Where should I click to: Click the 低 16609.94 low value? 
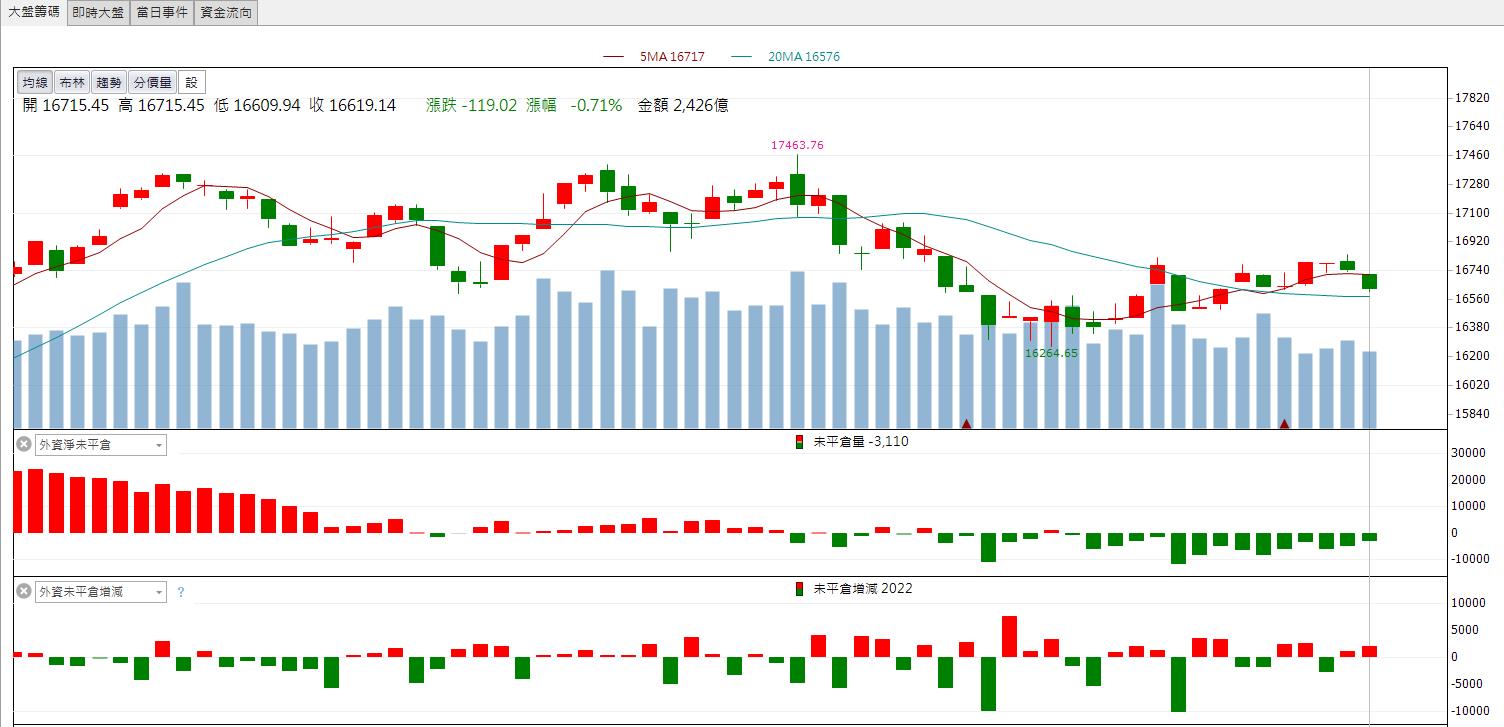coord(257,105)
